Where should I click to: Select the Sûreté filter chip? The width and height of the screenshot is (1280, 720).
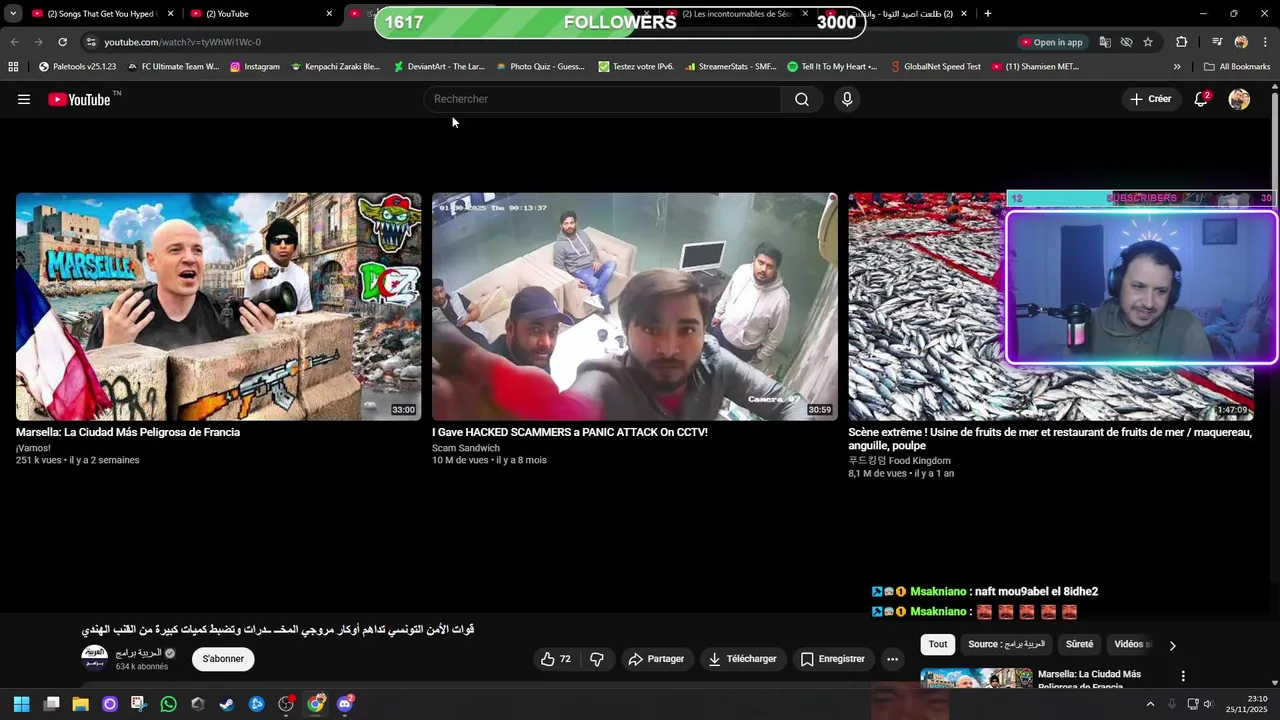point(1079,645)
